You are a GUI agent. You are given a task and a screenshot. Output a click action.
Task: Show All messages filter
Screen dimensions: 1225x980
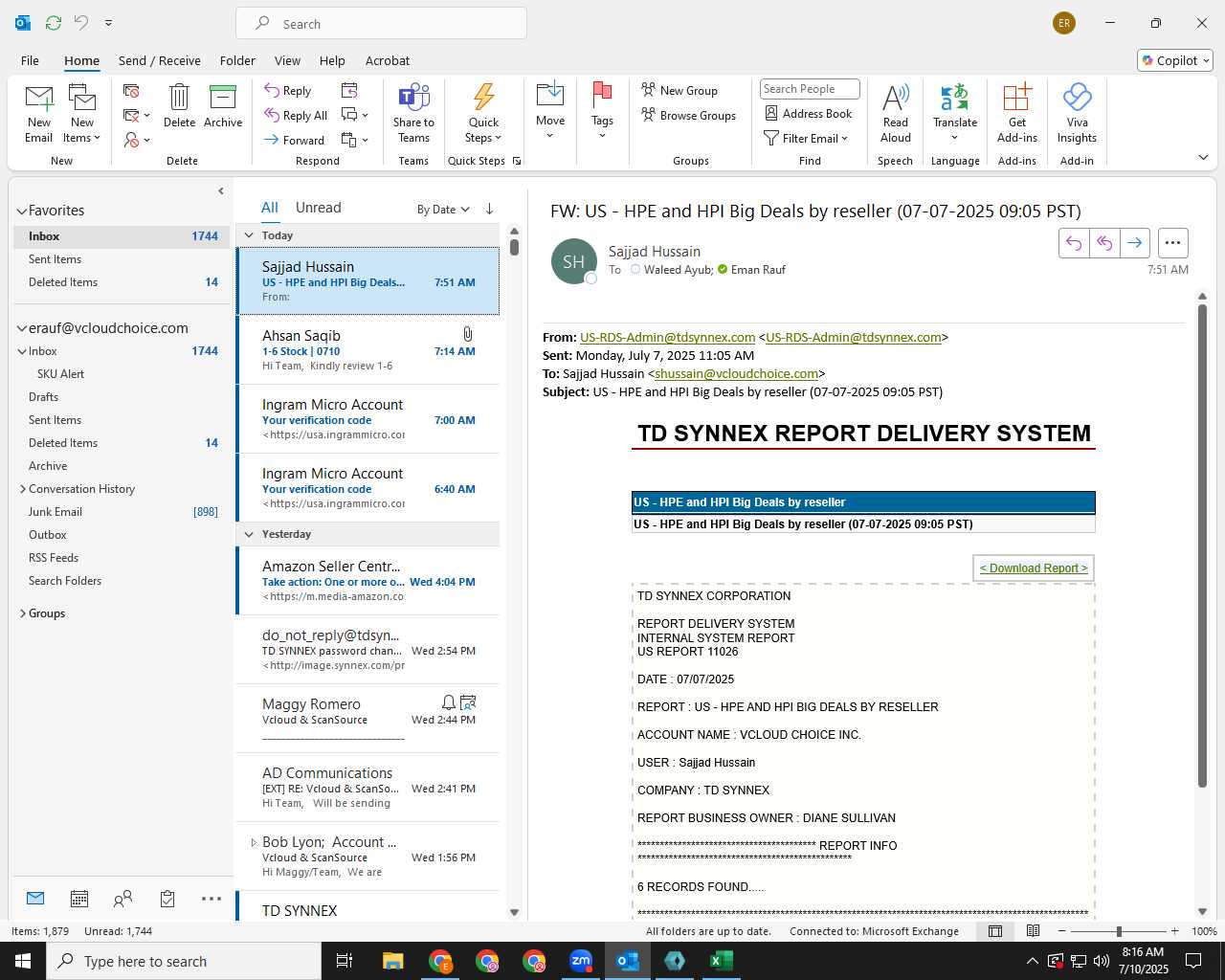click(x=270, y=208)
